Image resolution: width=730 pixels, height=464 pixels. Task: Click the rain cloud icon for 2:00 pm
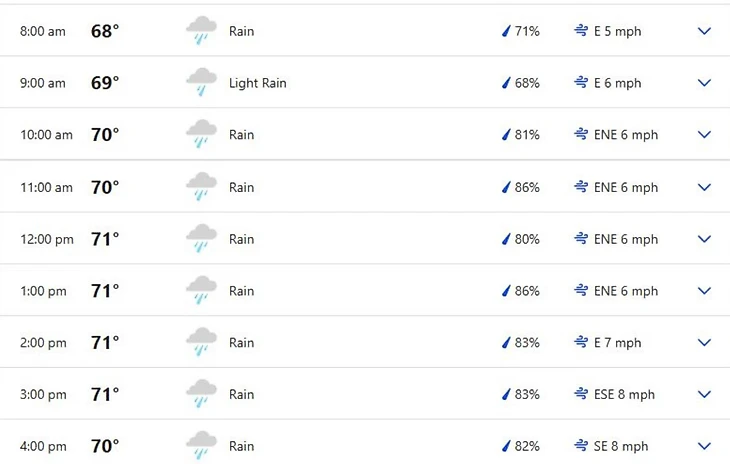point(202,342)
